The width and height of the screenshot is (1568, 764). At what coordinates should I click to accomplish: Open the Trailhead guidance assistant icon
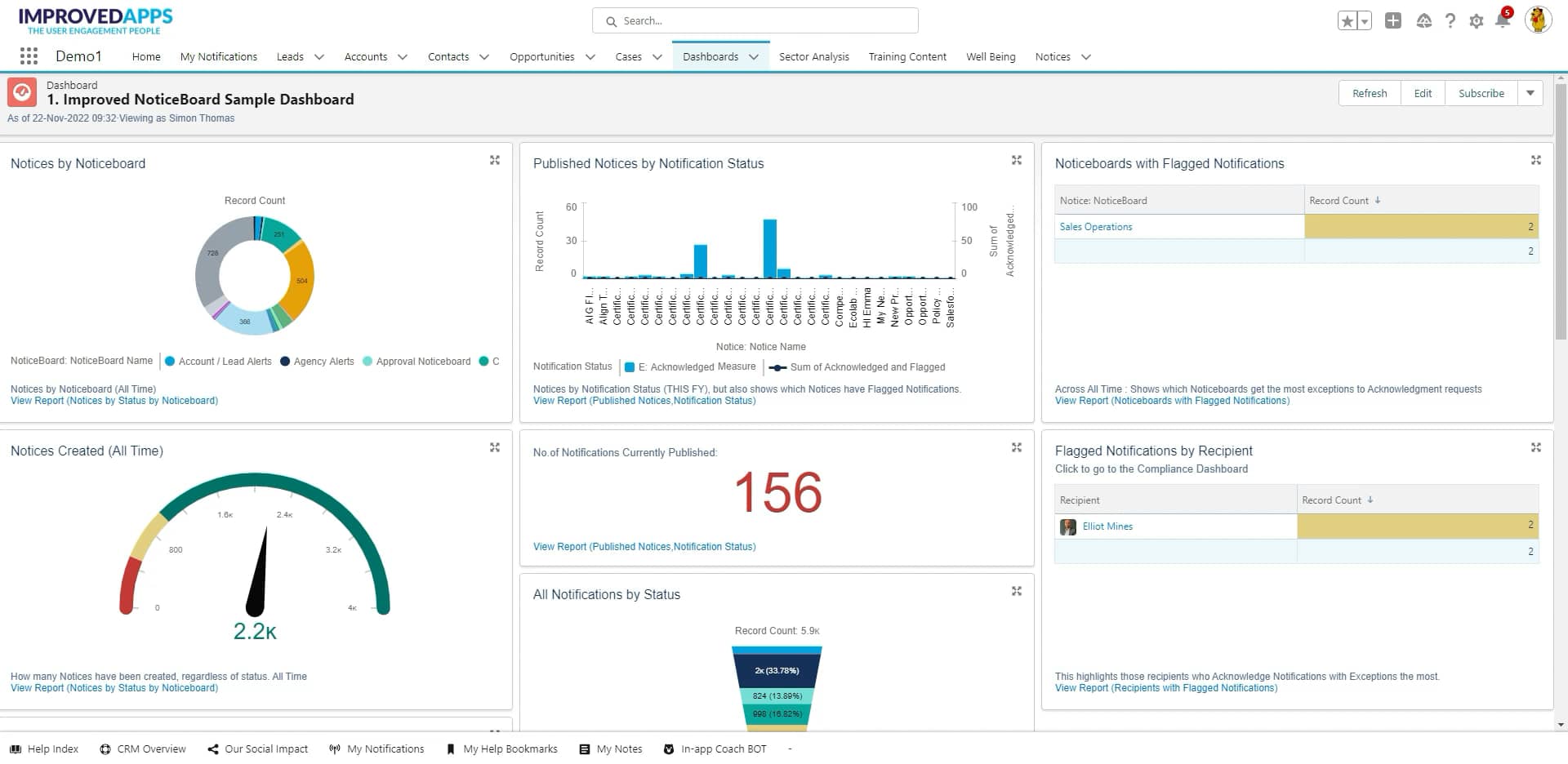coord(1423,20)
